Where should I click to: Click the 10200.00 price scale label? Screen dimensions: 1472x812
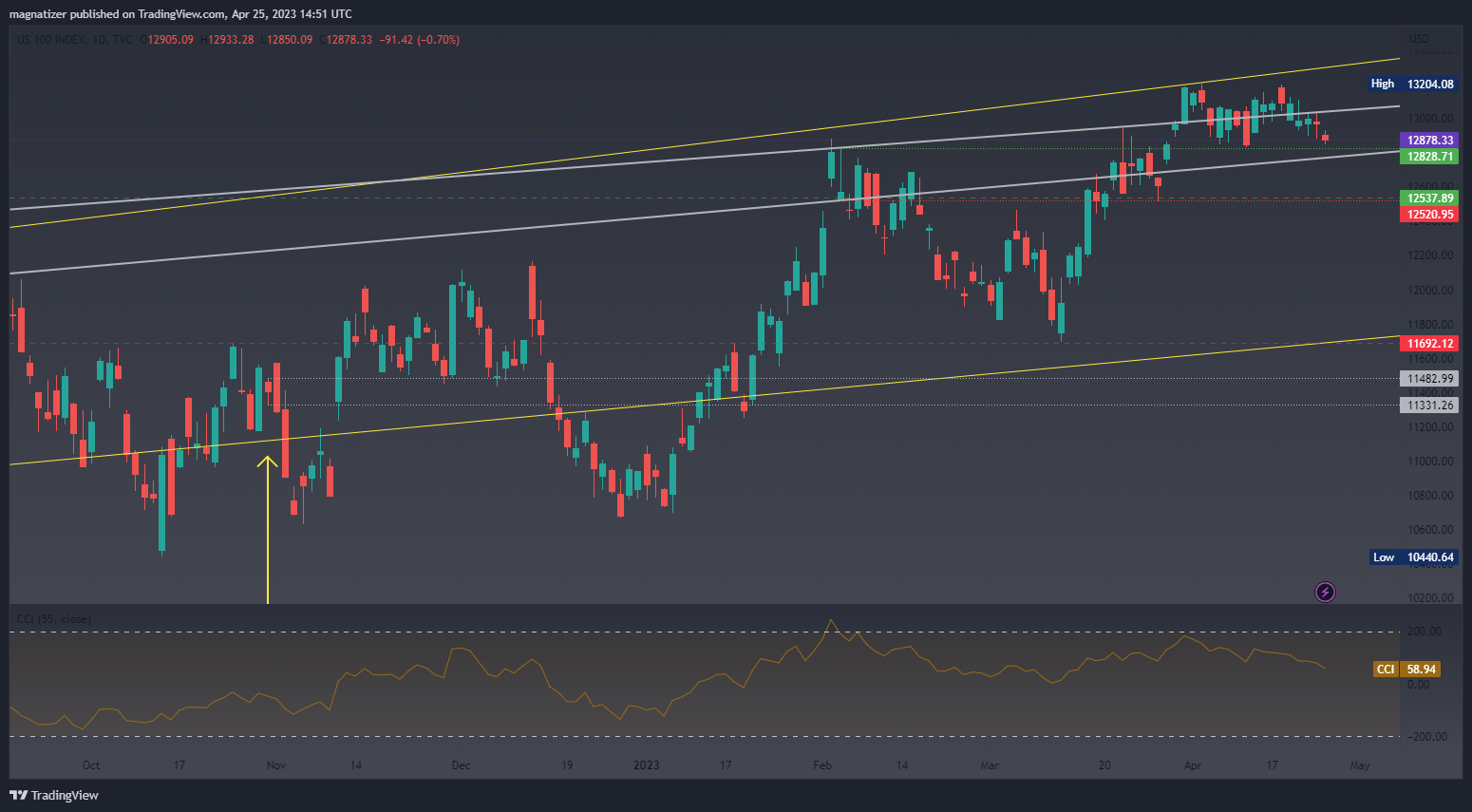click(x=1430, y=598)
